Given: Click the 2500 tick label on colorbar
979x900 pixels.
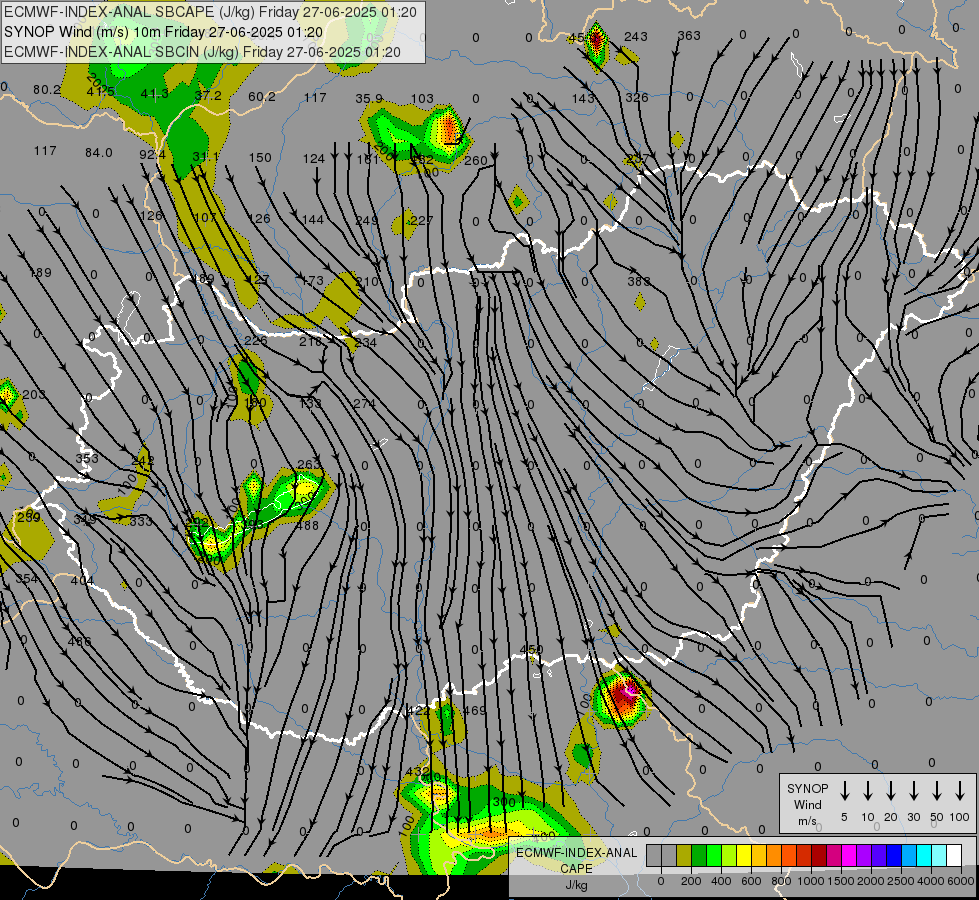Looking at the screenshot, I should (x=901, y=881).
